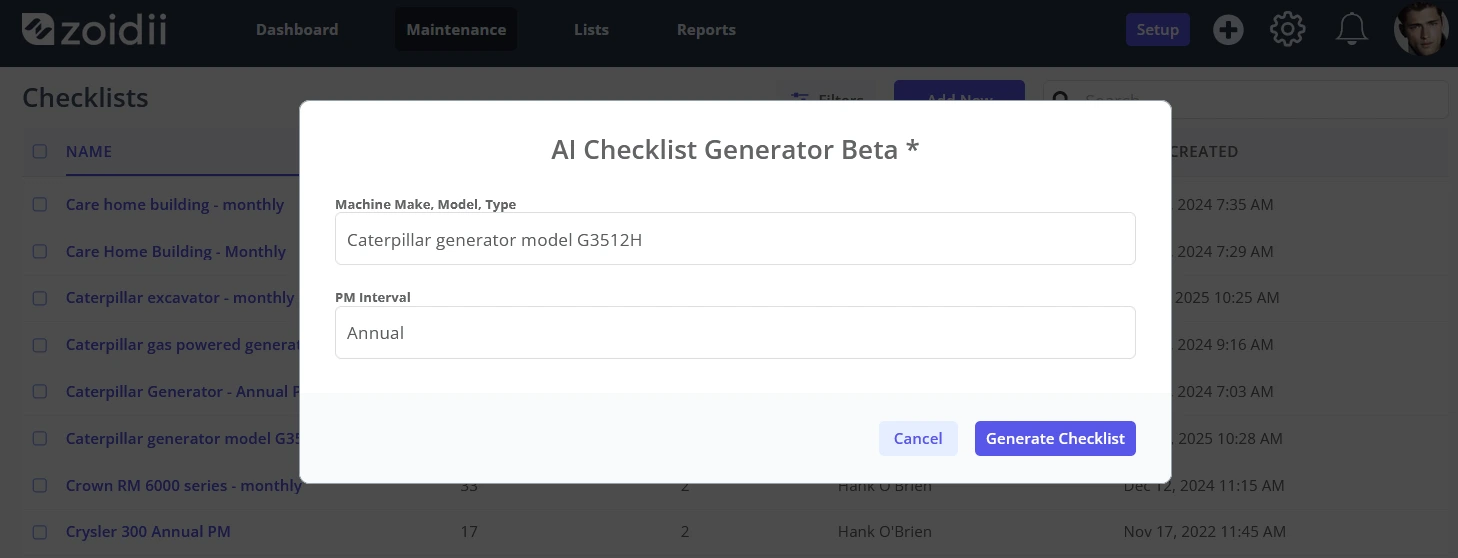Focus the Machine Make, Model, Type field
This screenshot has height=558, width=1458.
click(735, 239)
